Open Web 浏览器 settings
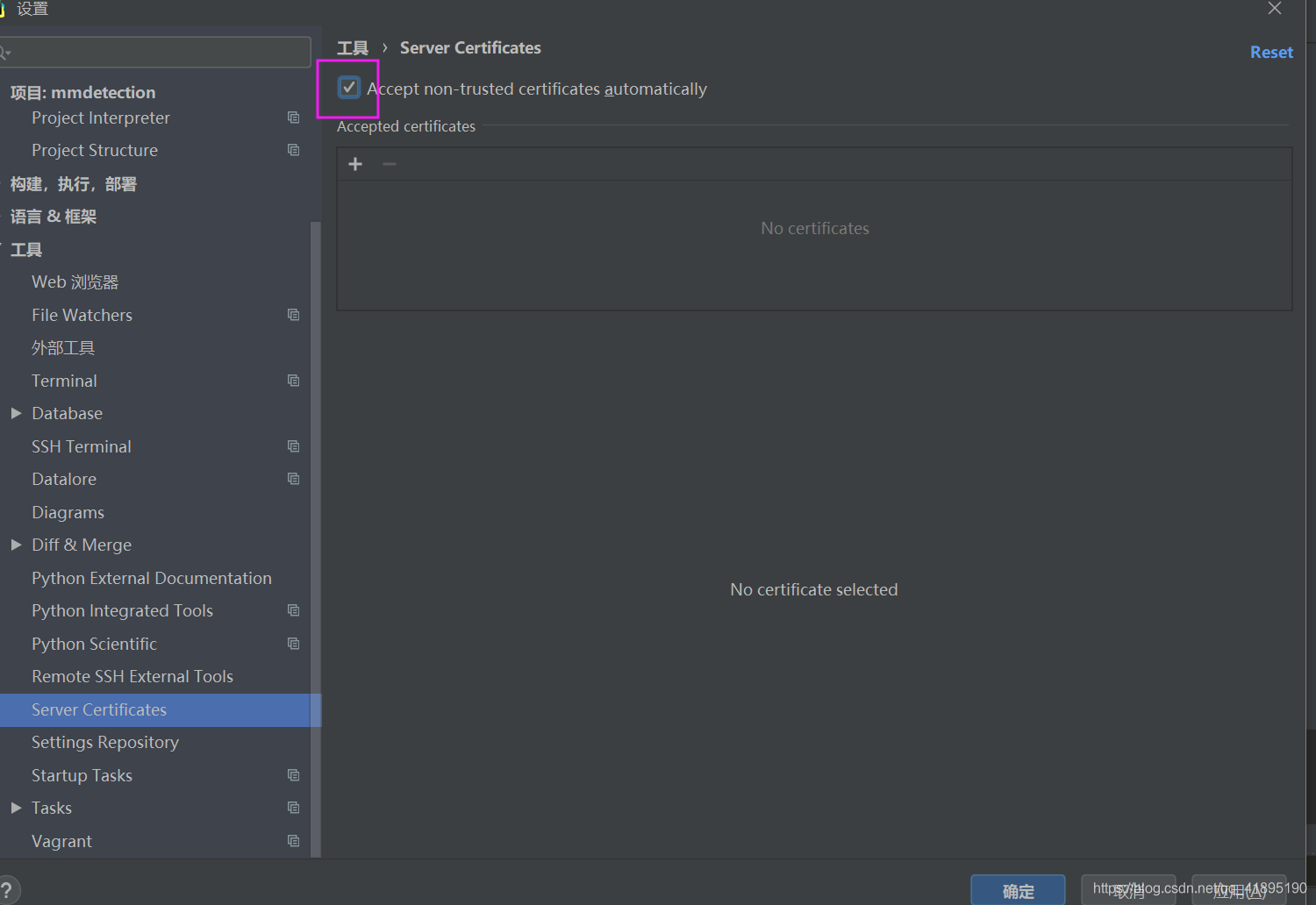This screenshot has width=1316, height=905. [75, 282]
